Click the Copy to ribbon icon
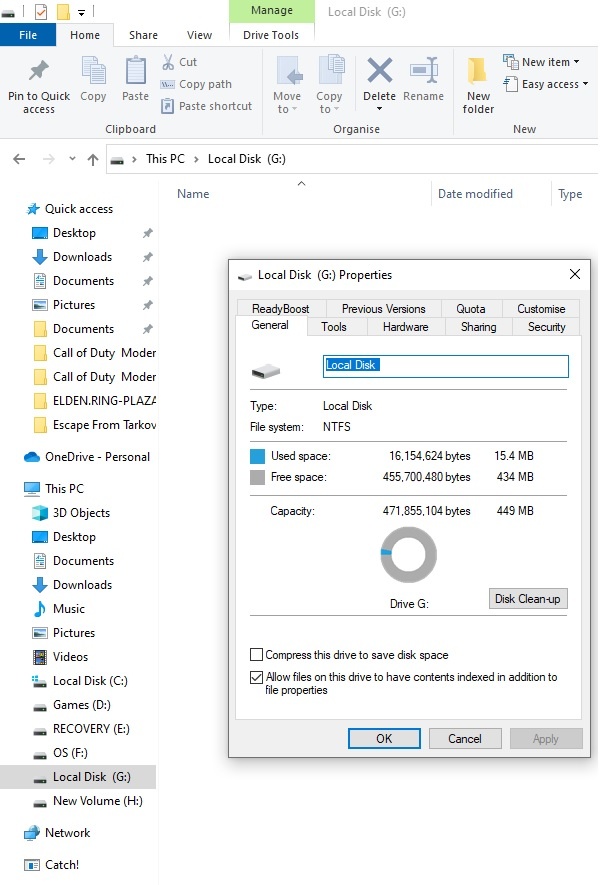The image size is (615, 885). (331, 71)
